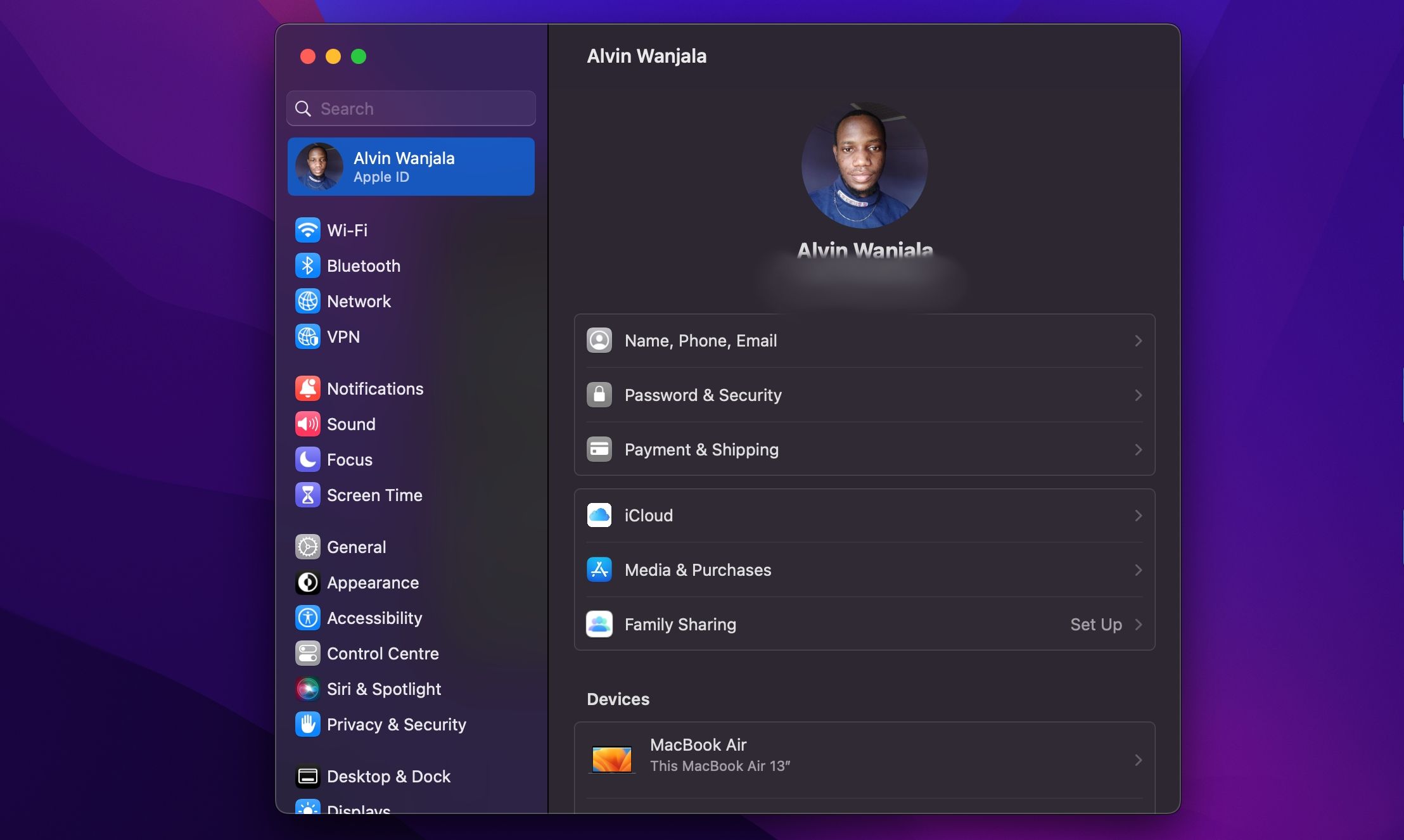Click the VPN icon in the sidebar
1404x840 pixels.
coord(309,336)
